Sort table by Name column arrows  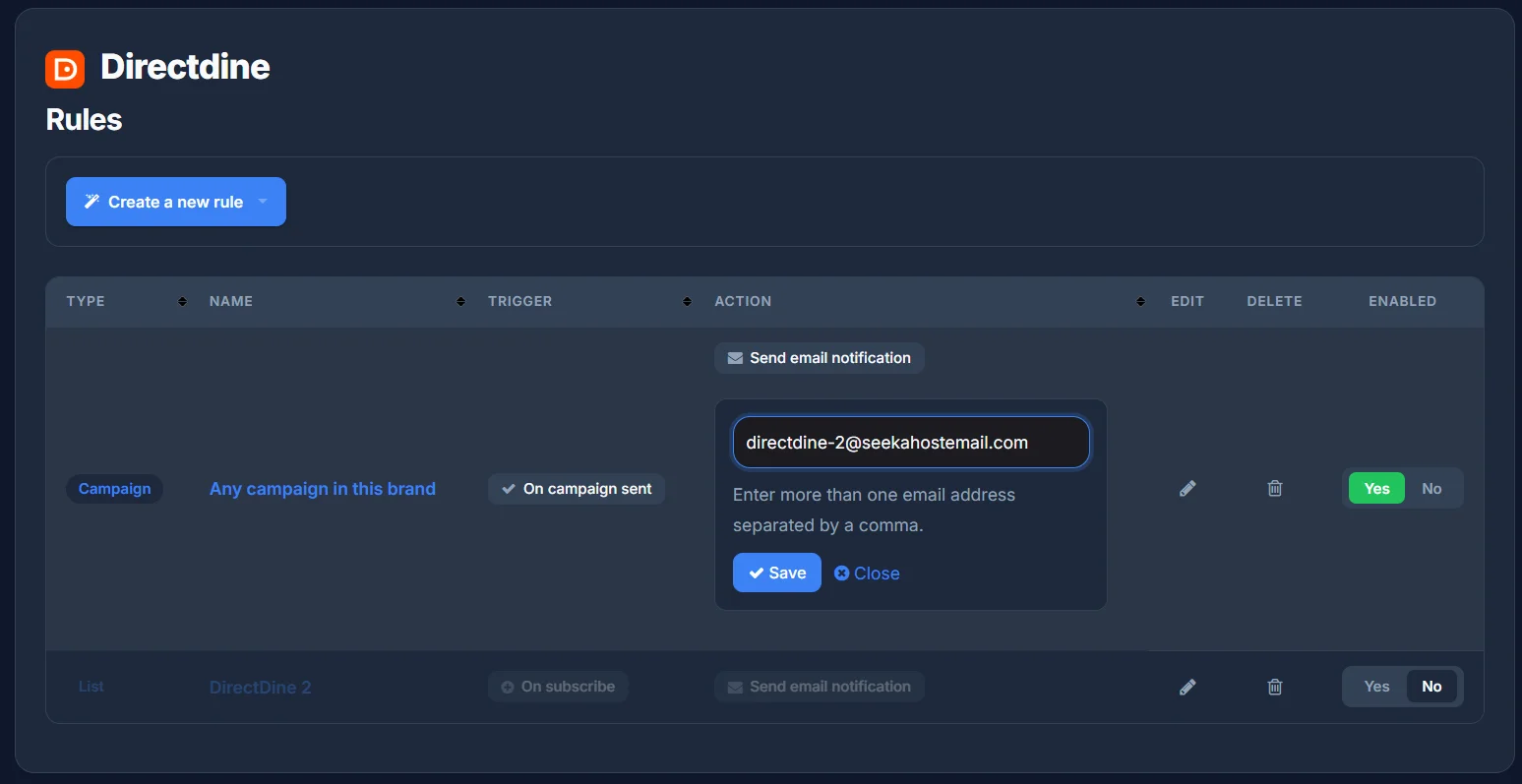(460, 302)
